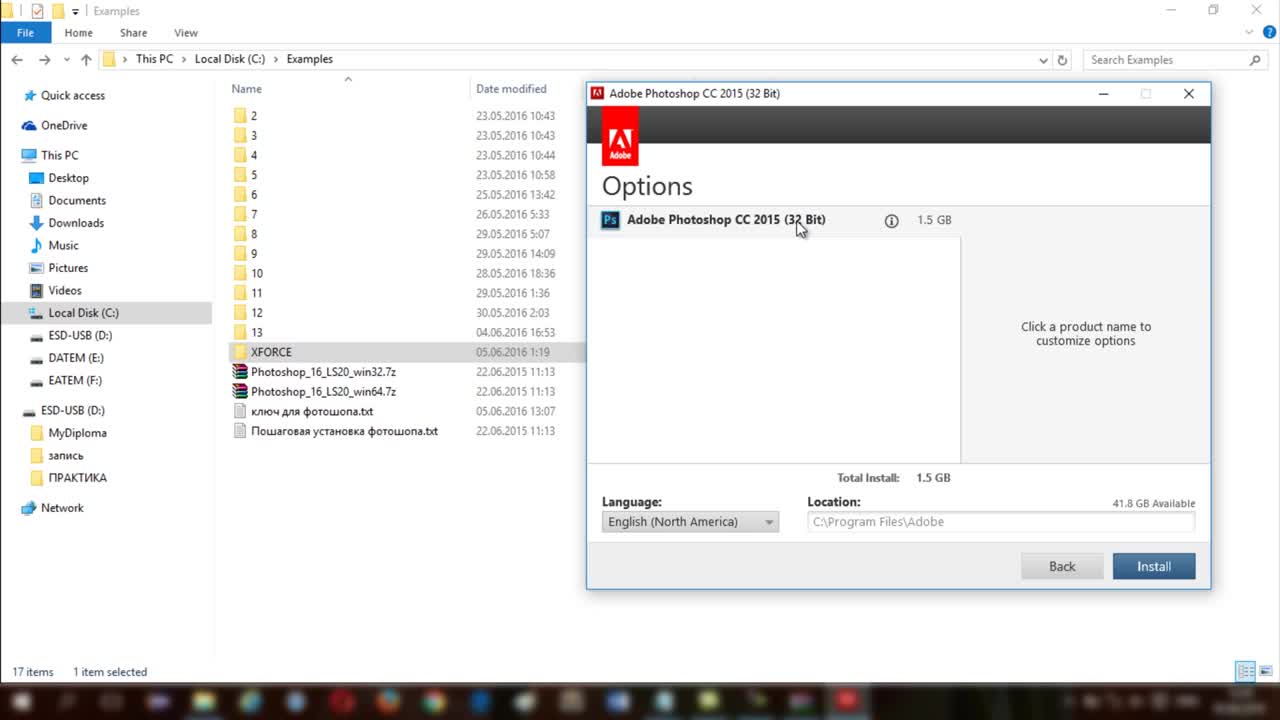Open ПРАКТИКА folder in navigation pane
The height and width of the screenshot is (720, 1280).
click(x=77, y=478)
